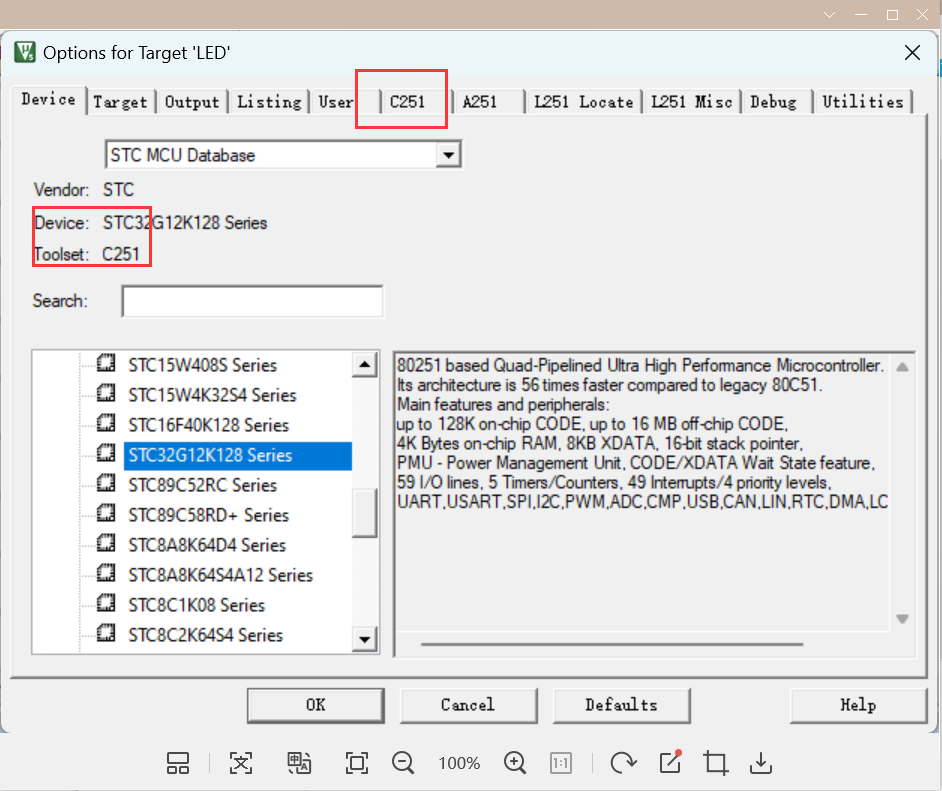Click the '59 I/O lines, 5 Timers/Counters' line

coord(614,482)
